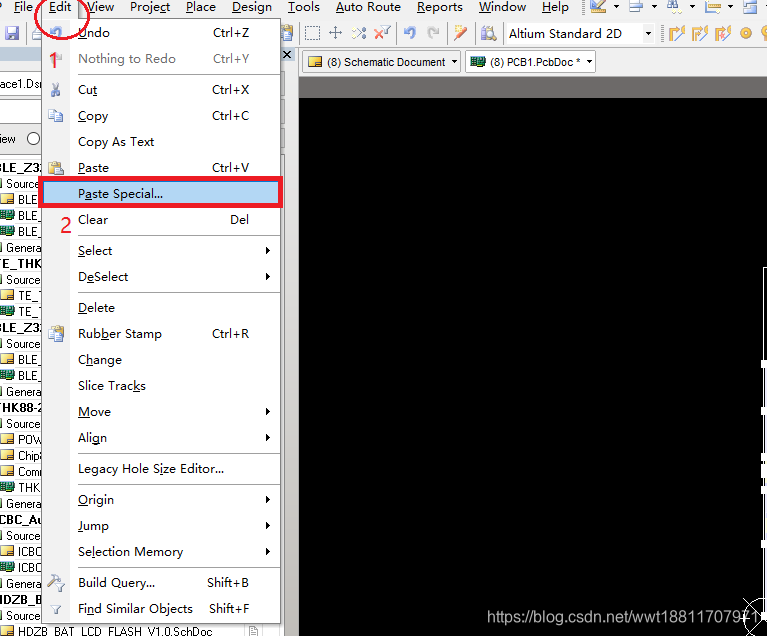Click the Cut scissors icon in Edit menu
The image size is (767, 636).
click(x=56, y=90)
